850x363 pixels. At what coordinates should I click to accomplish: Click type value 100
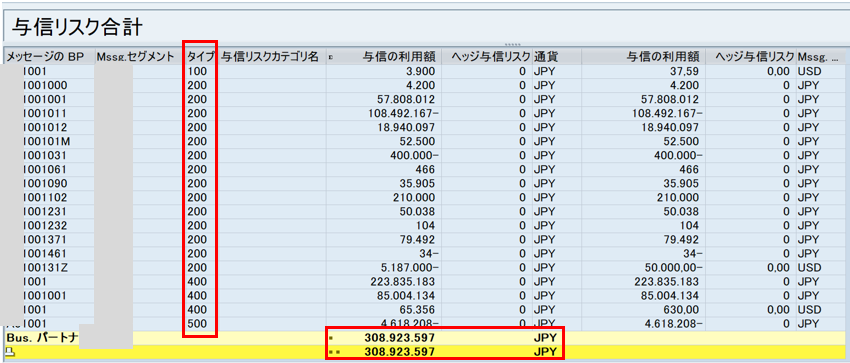click(x=196, y=71)
